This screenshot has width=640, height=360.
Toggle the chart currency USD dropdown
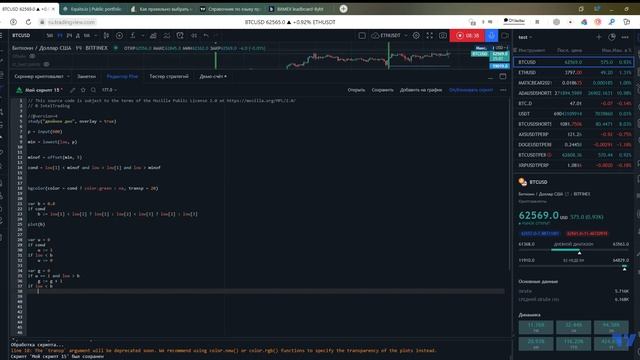500,48
